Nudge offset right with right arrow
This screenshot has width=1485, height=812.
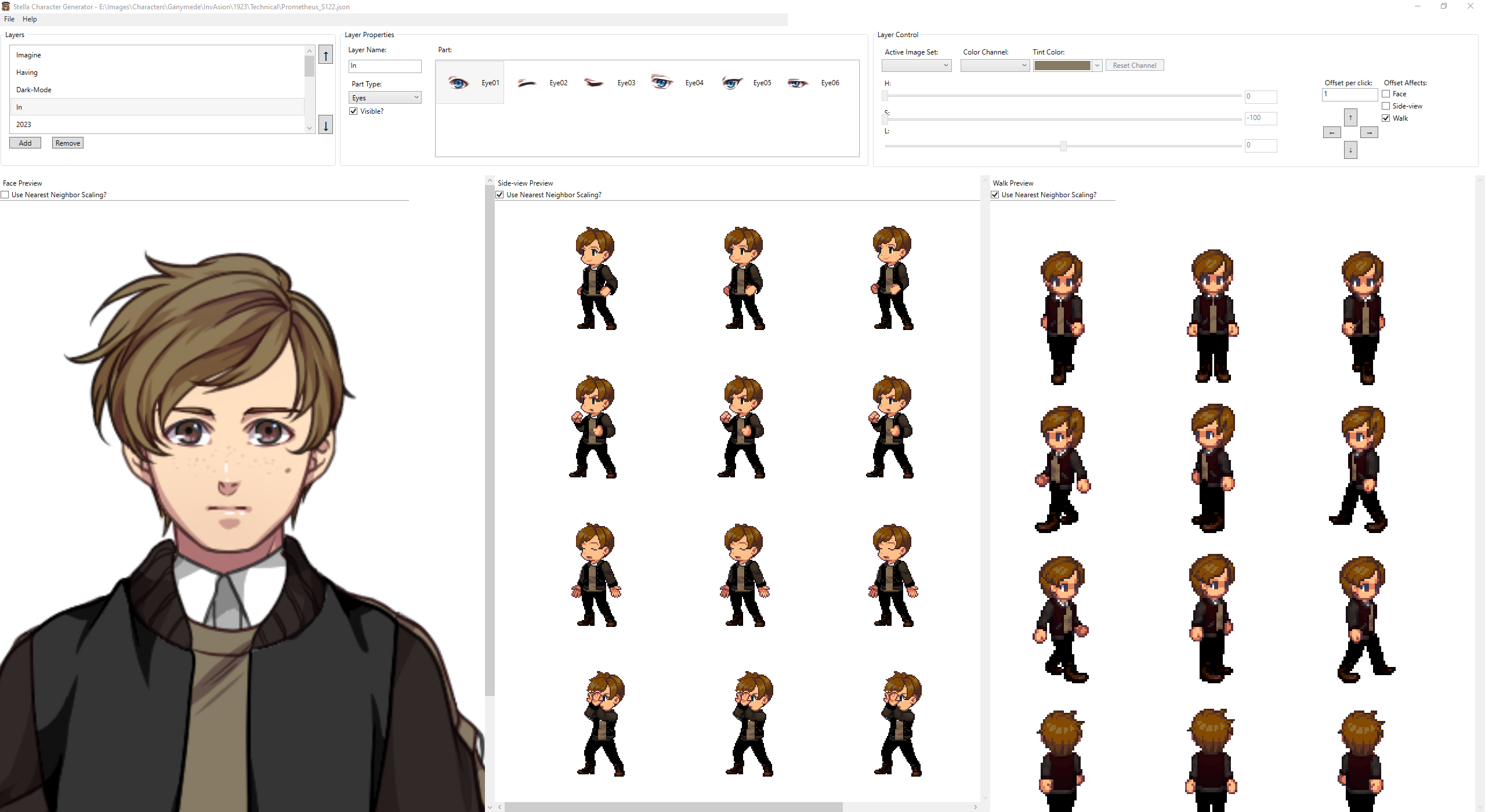pos(1369,133)
